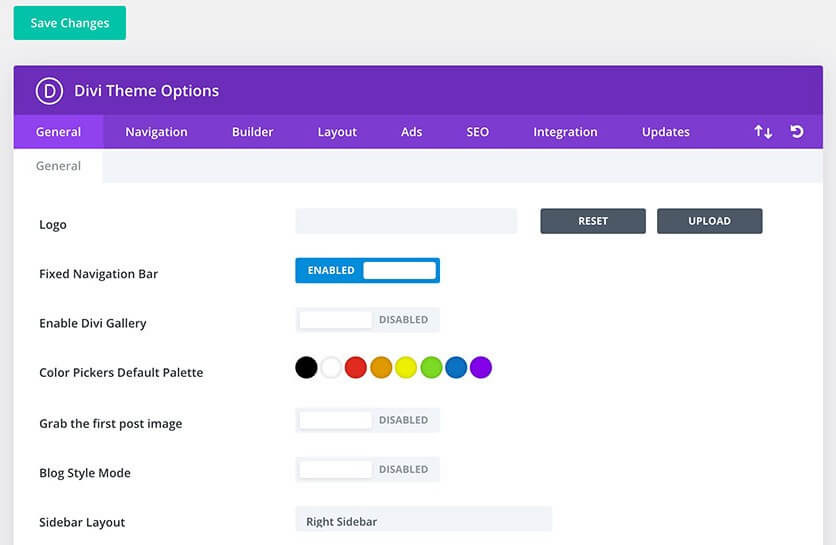Screen dimensions: 836x545
Task: Open the Navigation tab
Action: [x=156, y=132]
